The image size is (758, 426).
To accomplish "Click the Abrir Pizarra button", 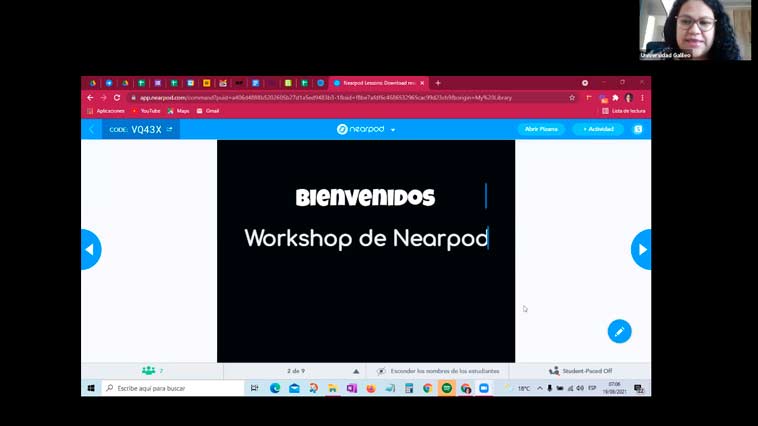I will (541, 129).
